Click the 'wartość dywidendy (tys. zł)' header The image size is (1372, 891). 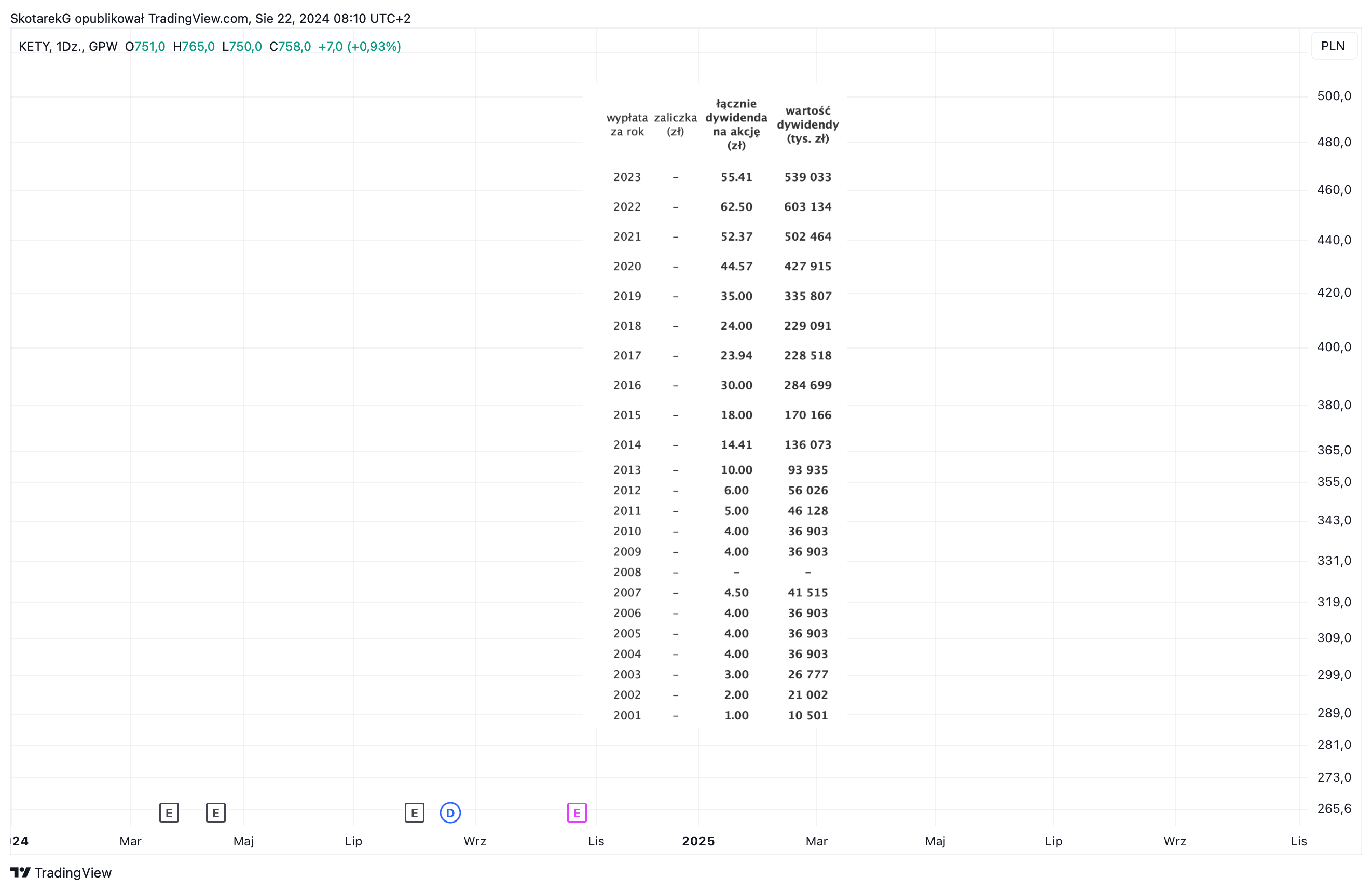coord(807,124)
